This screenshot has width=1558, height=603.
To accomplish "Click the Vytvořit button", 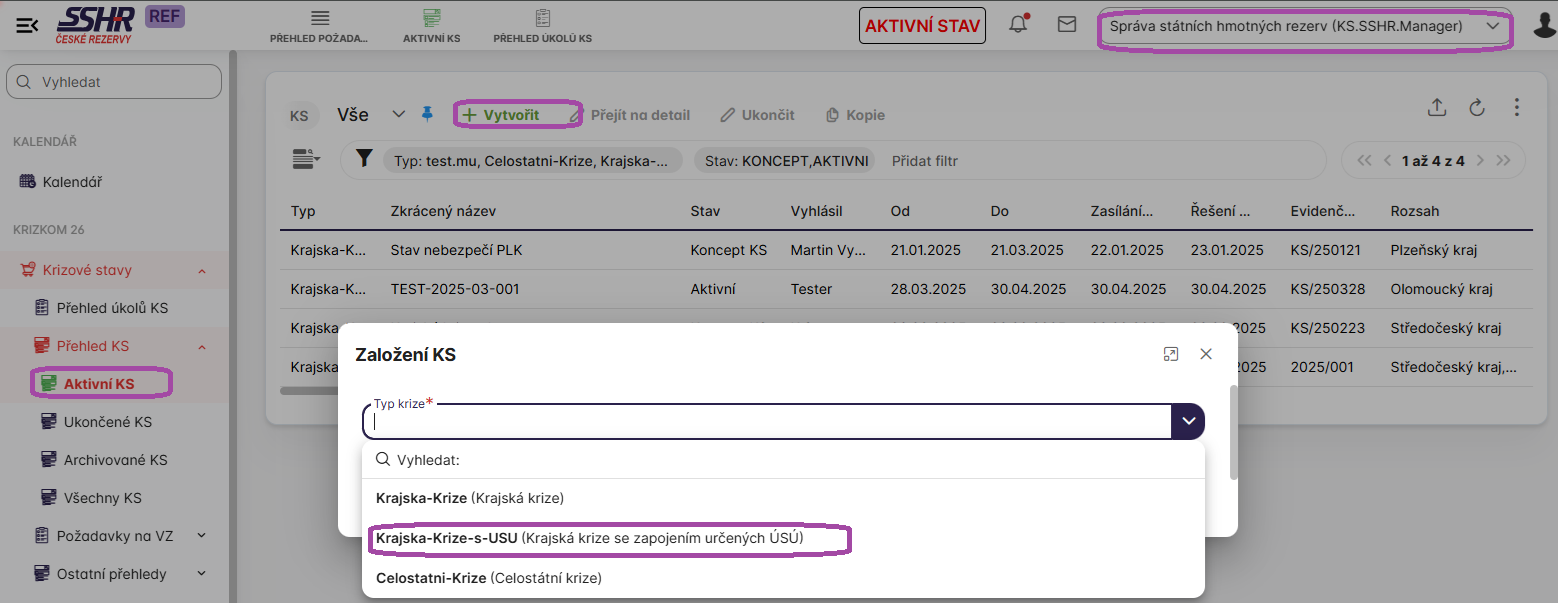I will coord(502,115).
